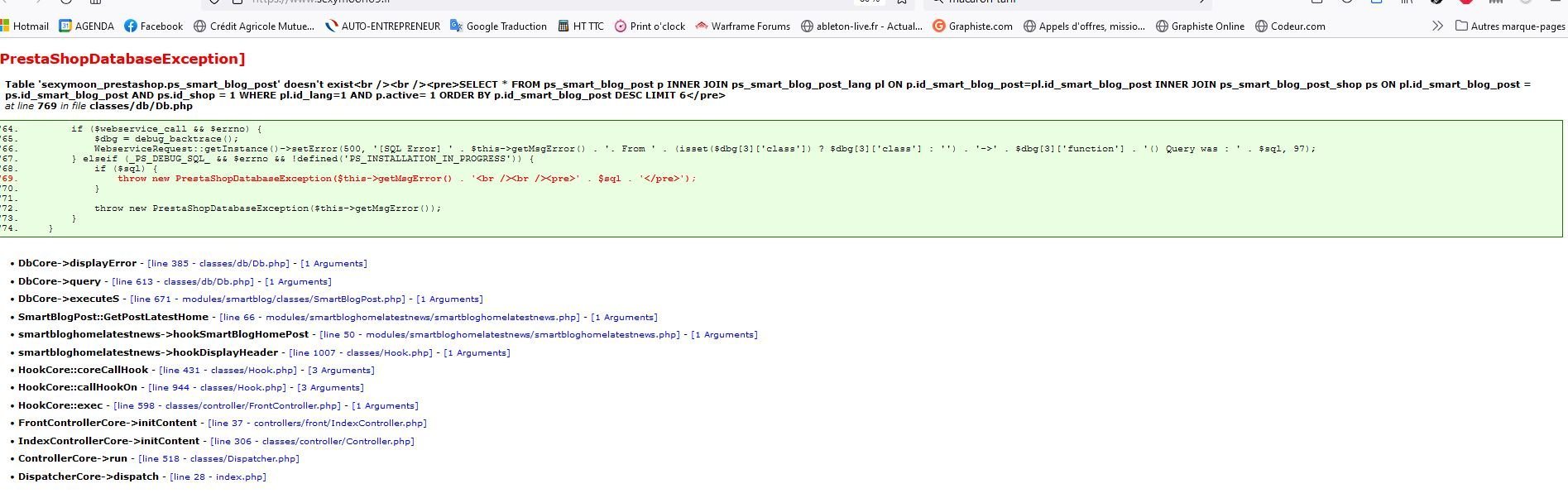Open the HT TTC bookmark
This screenshot has height=498, width=1568.
[x=581, y=26]
